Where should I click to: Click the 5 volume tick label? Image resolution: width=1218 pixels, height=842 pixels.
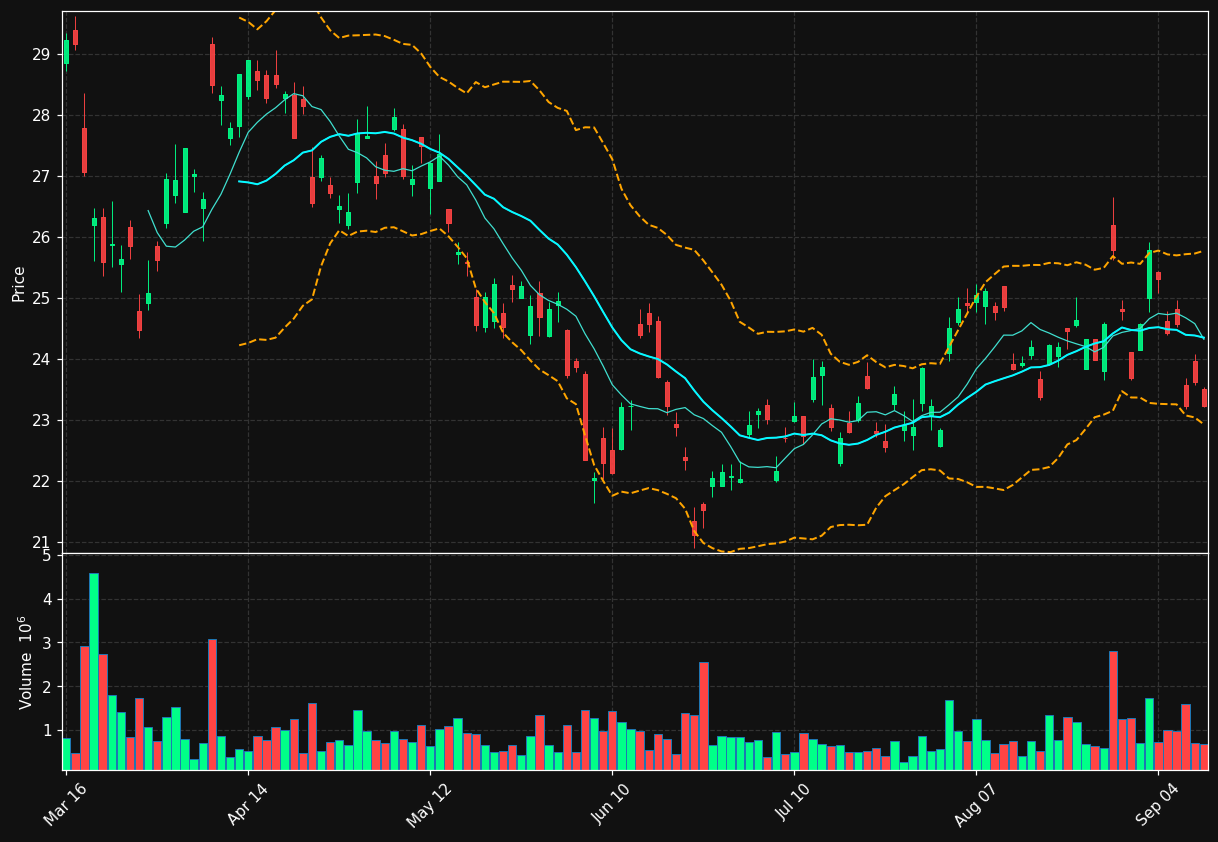click(46, 556)
